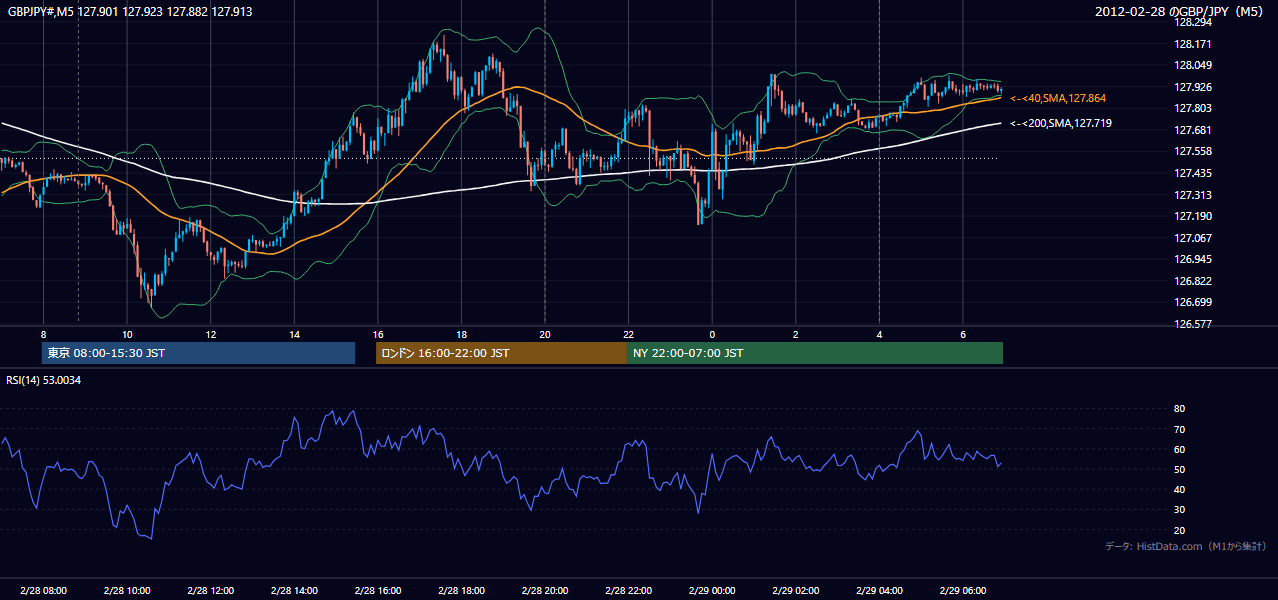This screenshot has height=600, width=1278.
Task: Click hour label 22 on time axis
Action: click(628, 334)
